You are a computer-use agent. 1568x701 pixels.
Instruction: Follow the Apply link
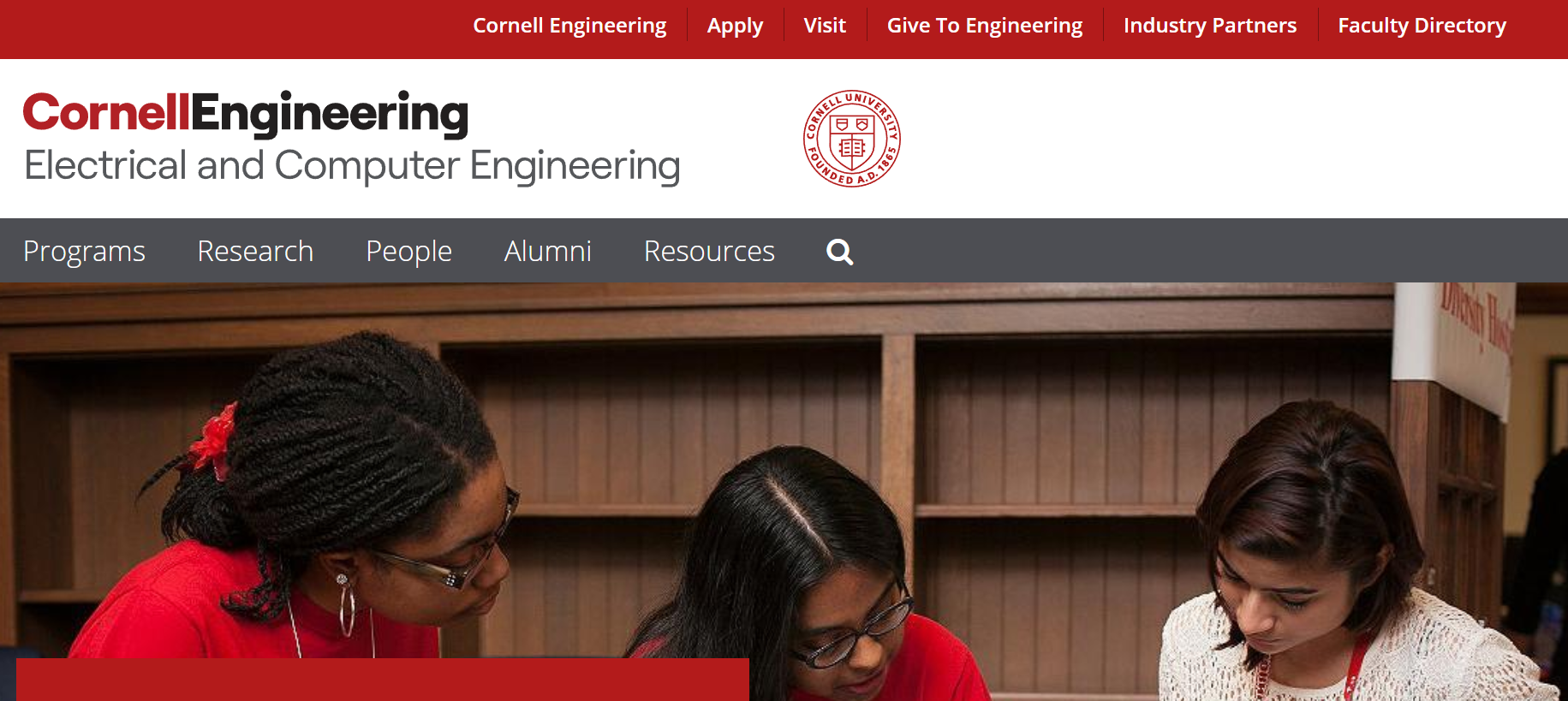[x=735, y=26]
